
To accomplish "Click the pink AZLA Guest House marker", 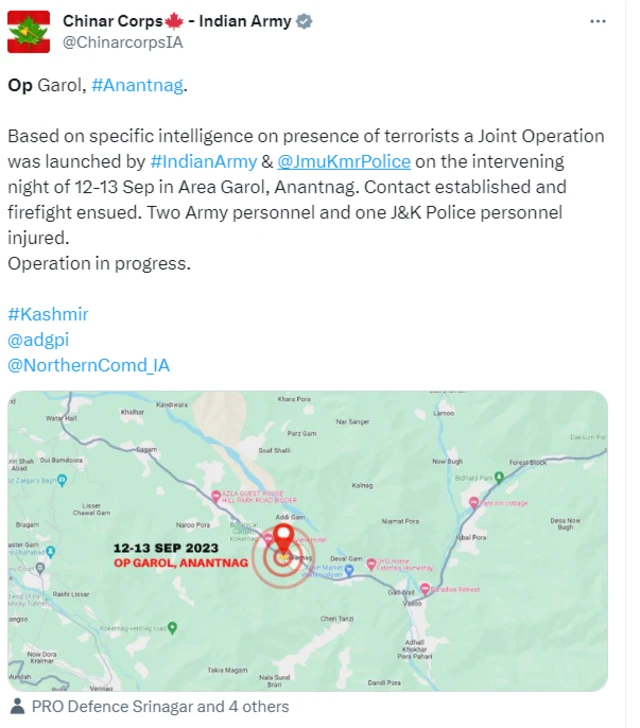I will click(216, 496).
